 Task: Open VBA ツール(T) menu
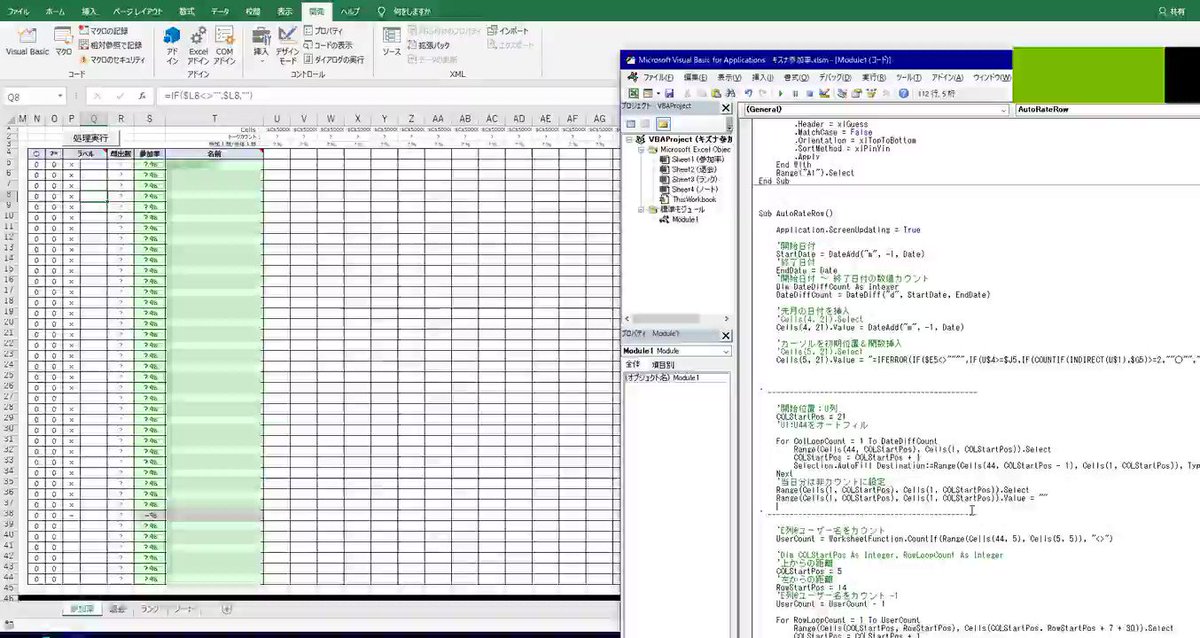pos(909,77)
